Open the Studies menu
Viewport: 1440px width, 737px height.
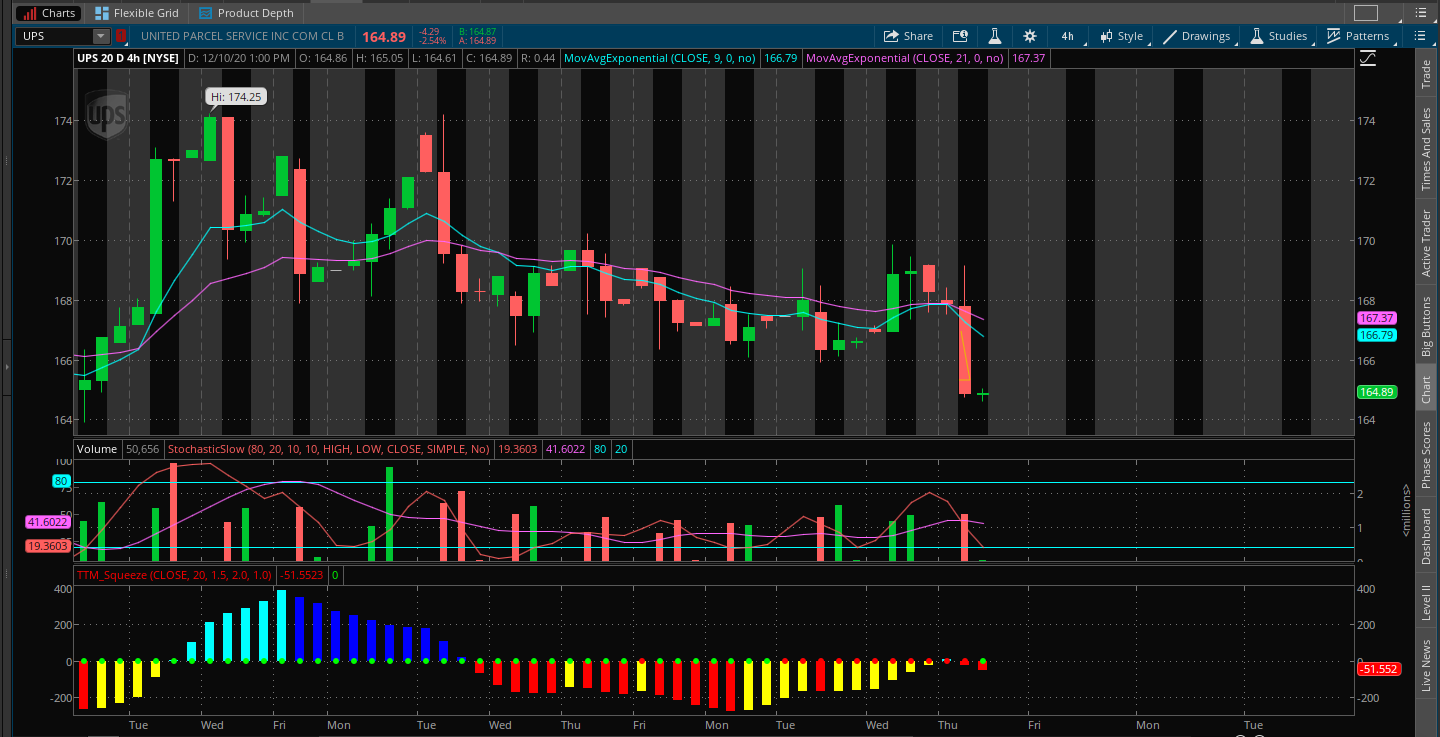pos(1279,36)
